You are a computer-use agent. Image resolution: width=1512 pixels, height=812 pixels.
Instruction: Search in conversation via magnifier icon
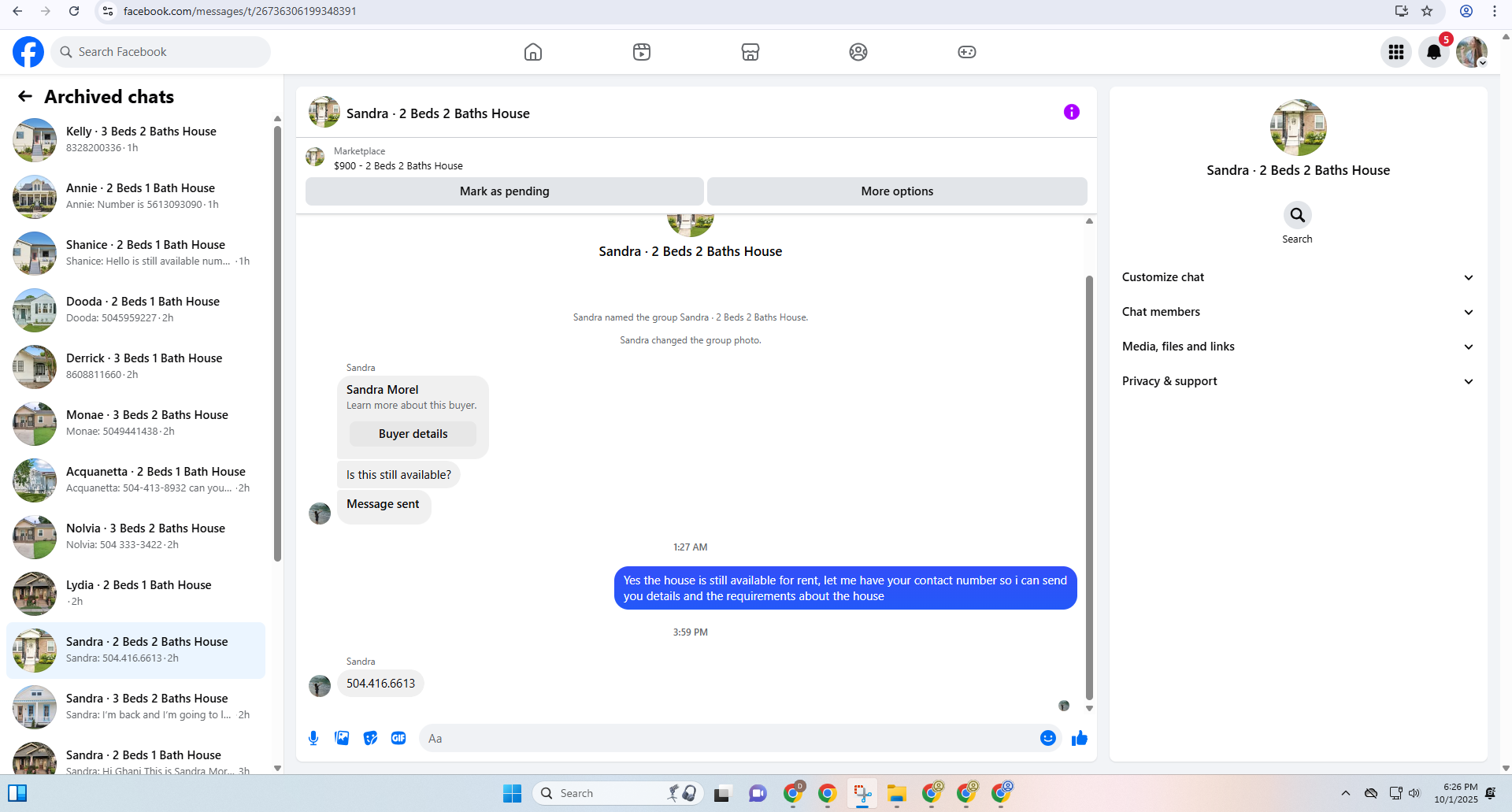coord(1297,215)
